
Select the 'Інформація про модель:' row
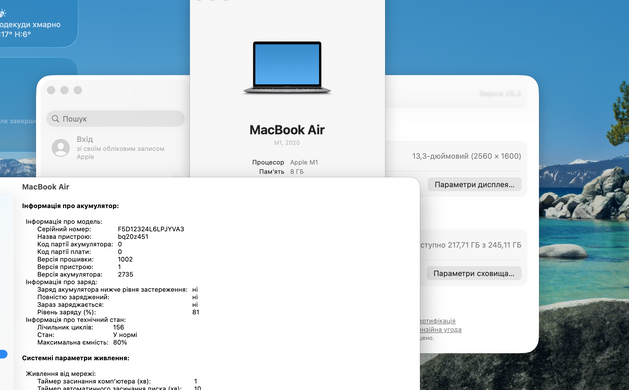pyautogui.click(x=64, y=221)
